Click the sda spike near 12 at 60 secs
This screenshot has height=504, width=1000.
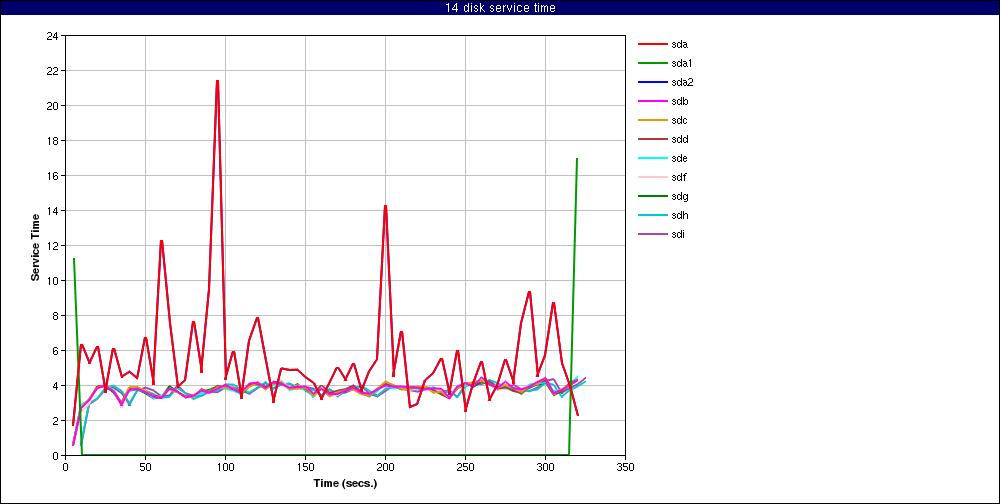[x=161, y=241]
